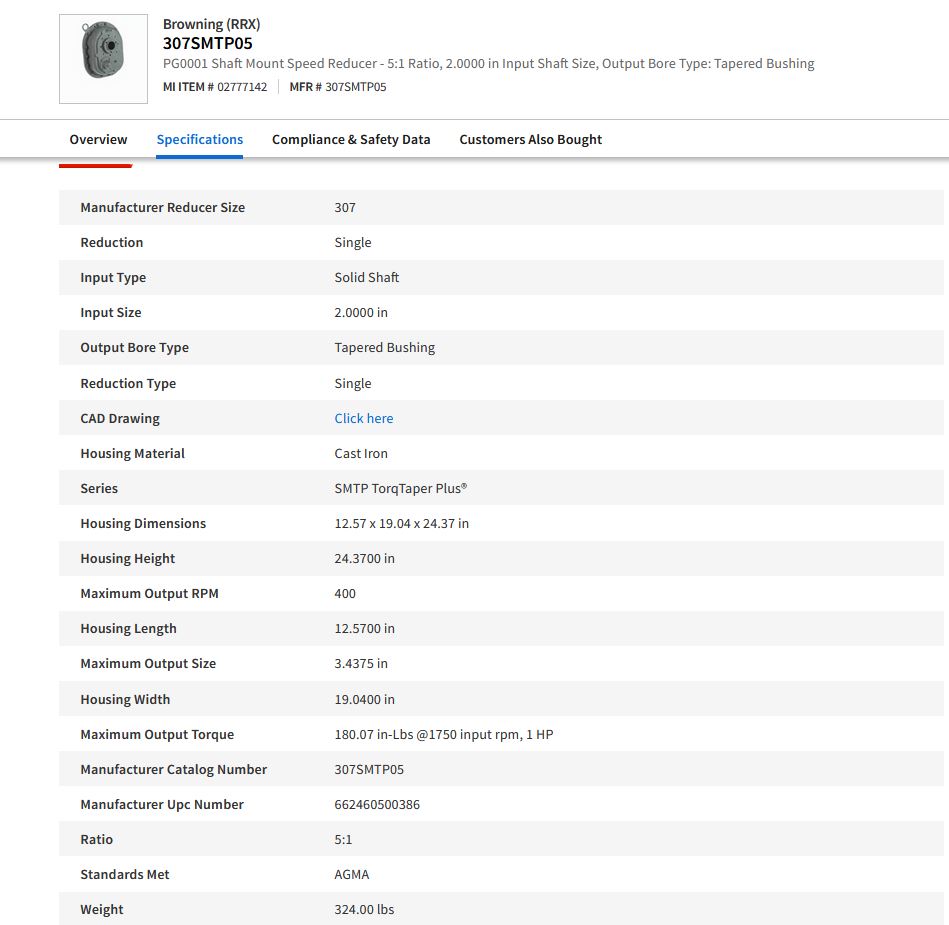Select the Specifications tab
949x925 pixels.
pos(200,139)
